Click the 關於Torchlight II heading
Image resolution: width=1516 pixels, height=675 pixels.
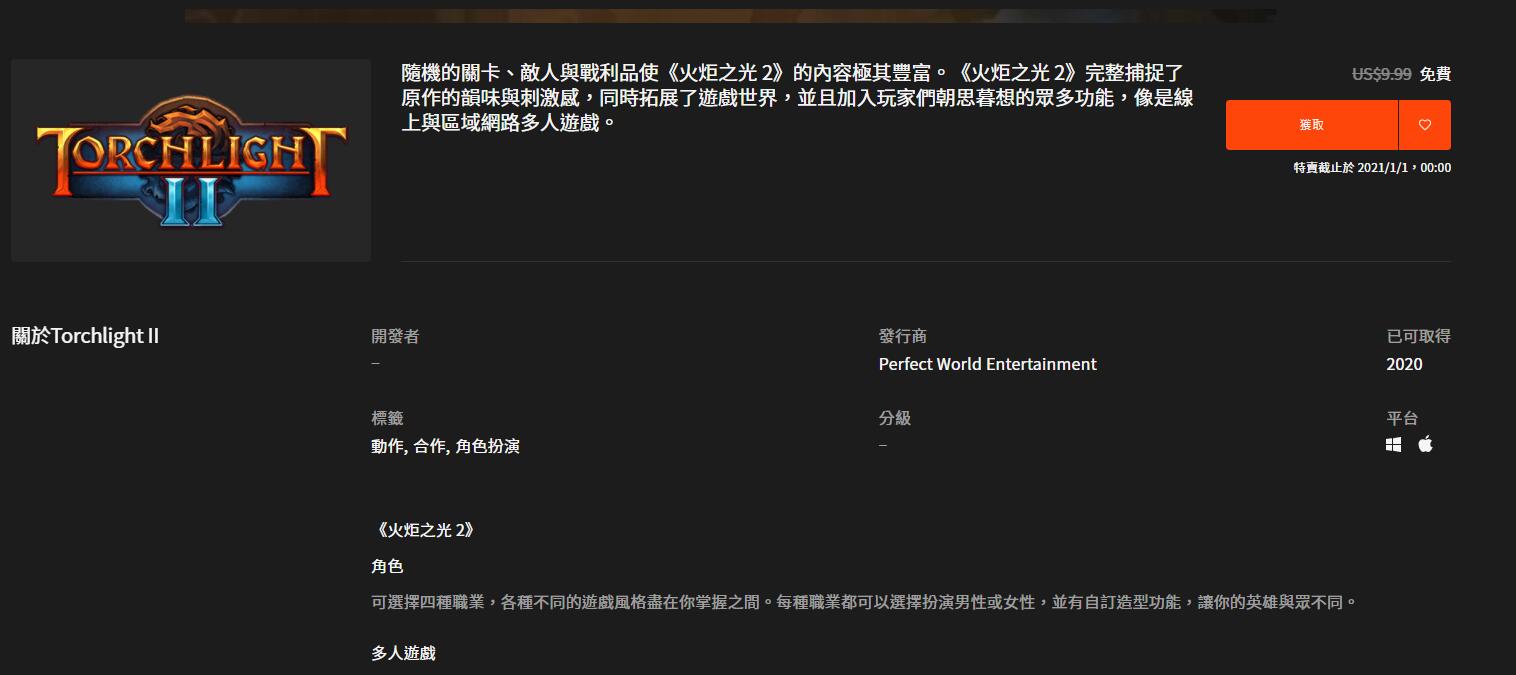pos(85,336)
